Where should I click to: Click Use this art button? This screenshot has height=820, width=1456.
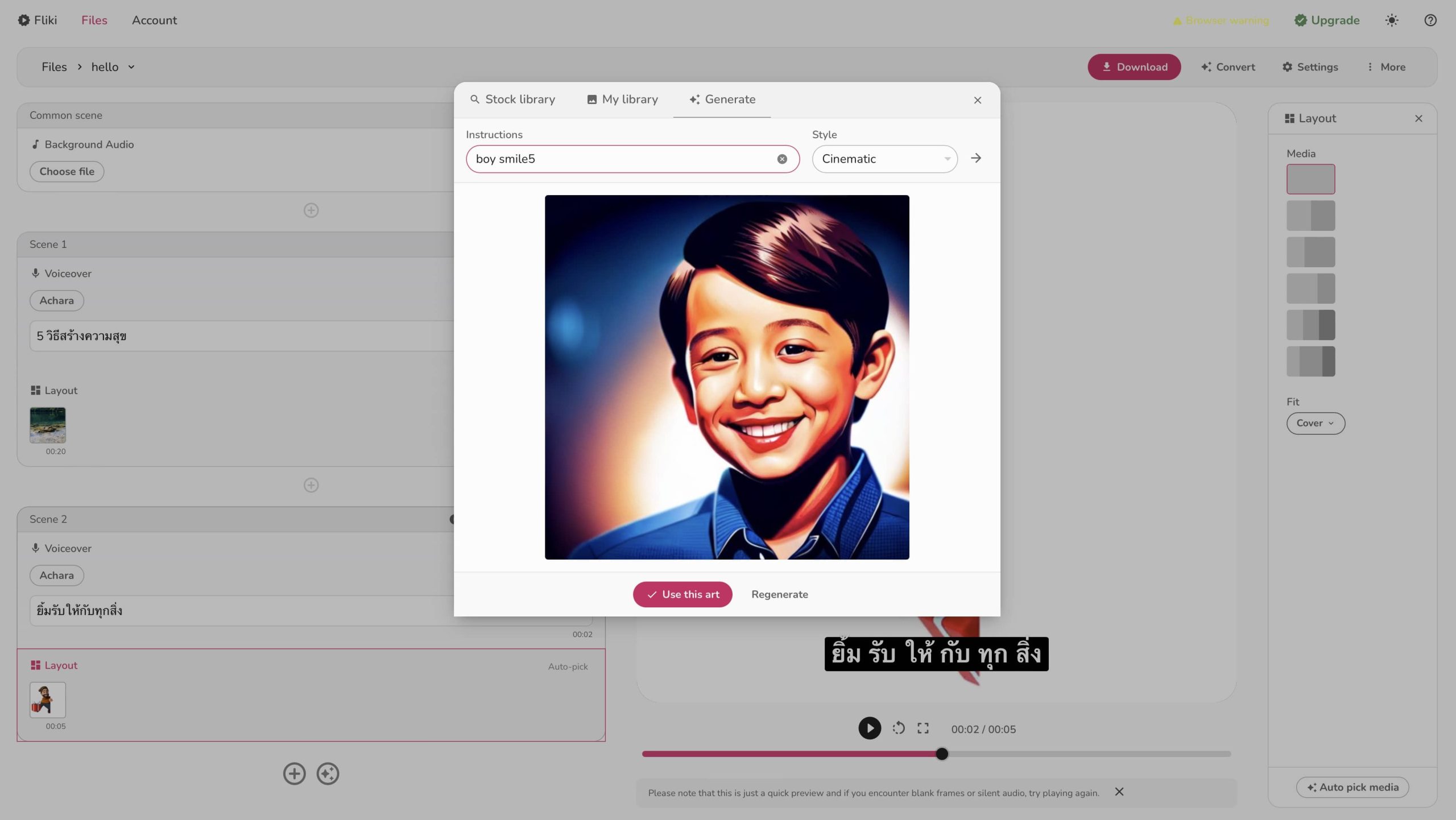pos(682,594)
